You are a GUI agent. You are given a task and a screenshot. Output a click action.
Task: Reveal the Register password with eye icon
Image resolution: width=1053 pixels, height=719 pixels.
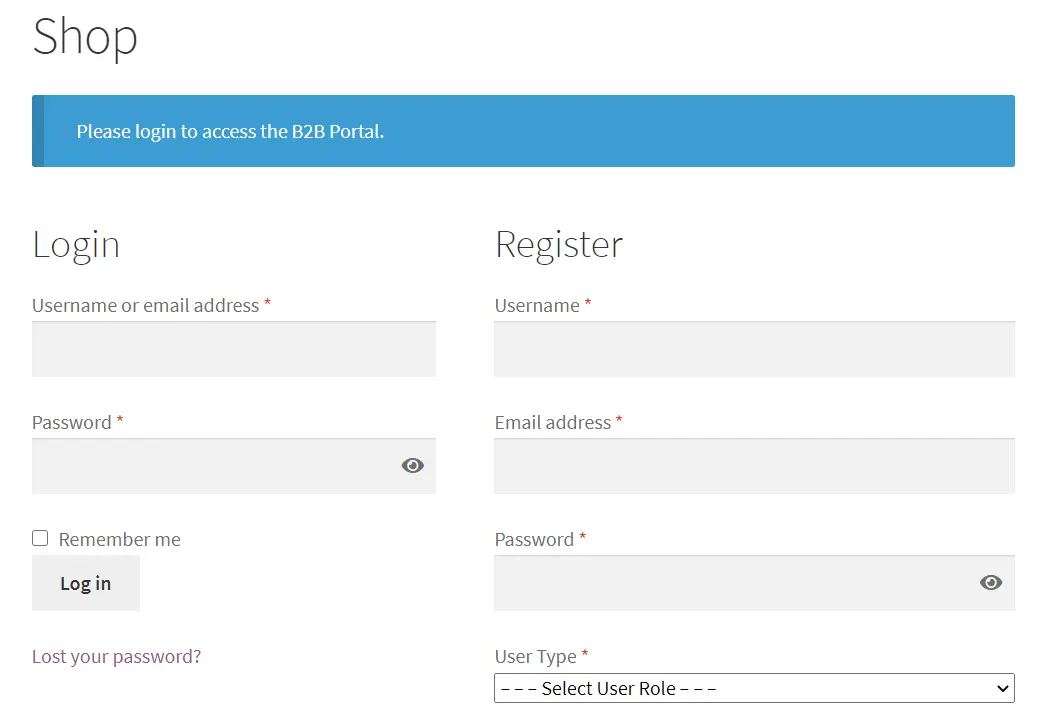tap(990, 583)
